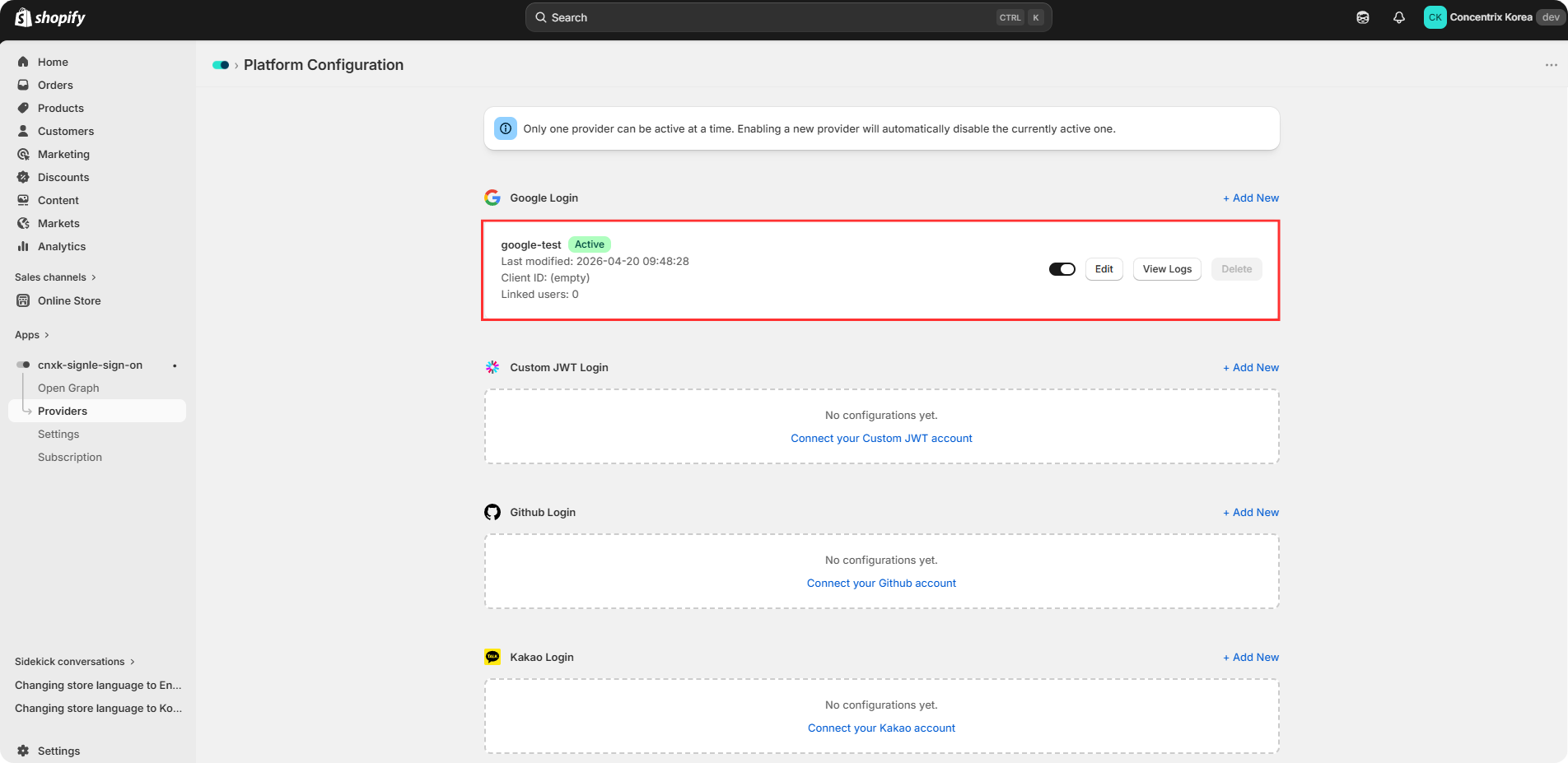Open the app's Settings subpage
Screen dimensions: 1568x763
point(58,434)
